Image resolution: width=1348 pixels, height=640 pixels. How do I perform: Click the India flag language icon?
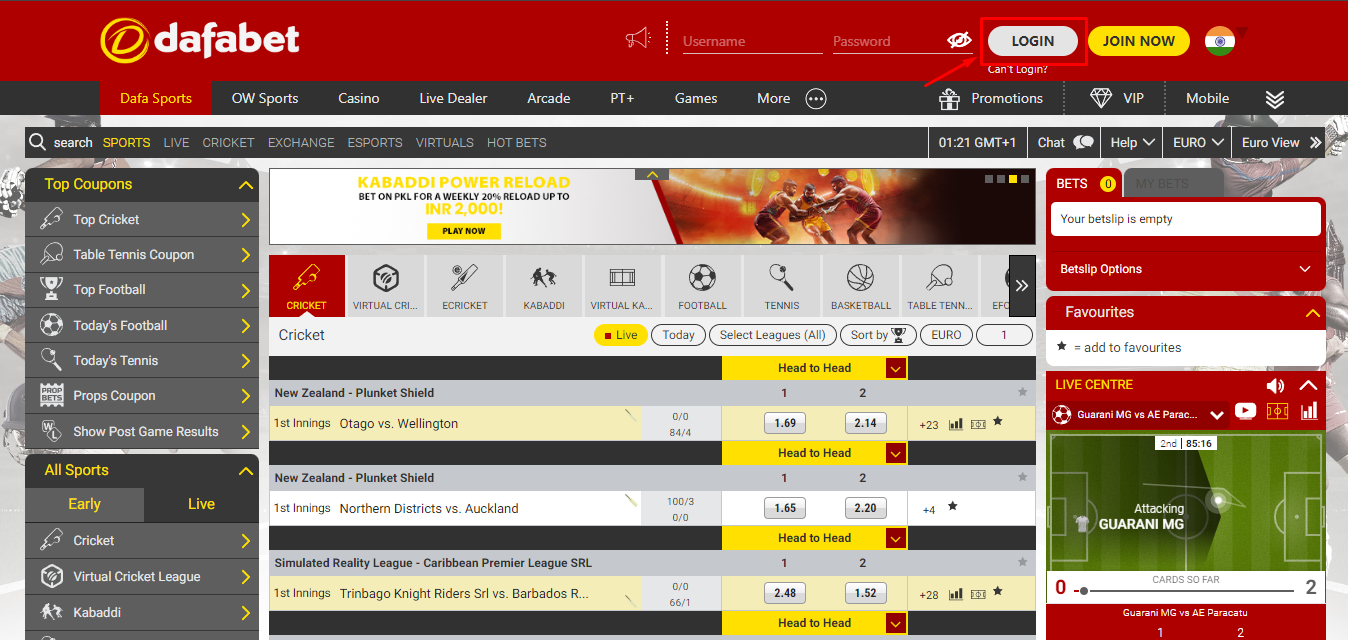click(x=1220, y=41)
